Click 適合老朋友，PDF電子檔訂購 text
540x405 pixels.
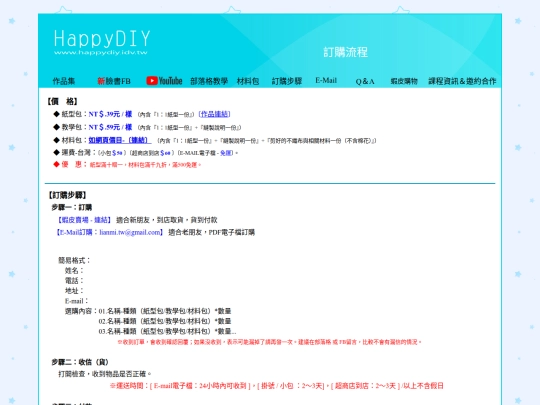point(211,232)
